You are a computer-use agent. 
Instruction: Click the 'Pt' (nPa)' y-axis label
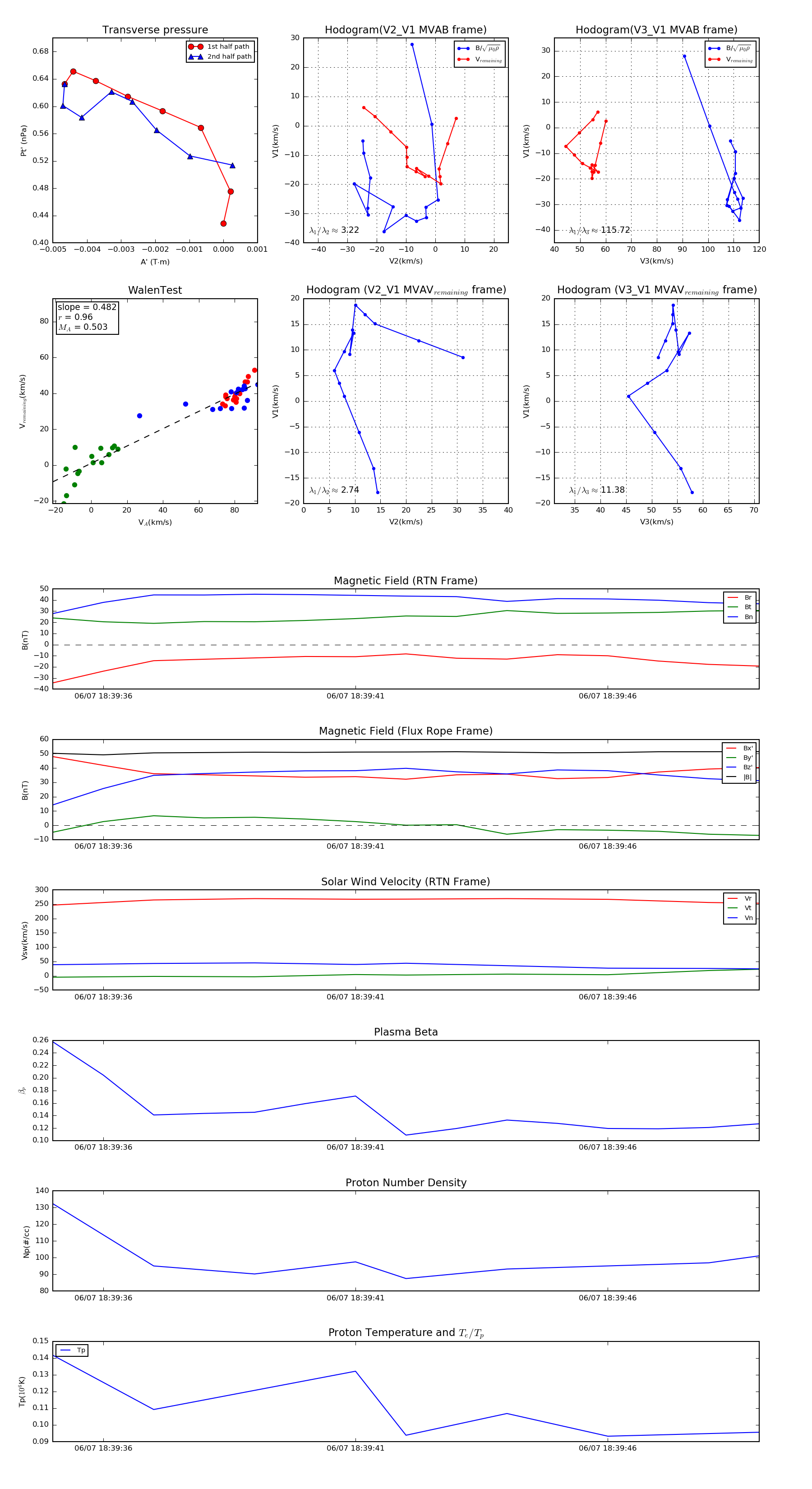click(x=24, y=140)
